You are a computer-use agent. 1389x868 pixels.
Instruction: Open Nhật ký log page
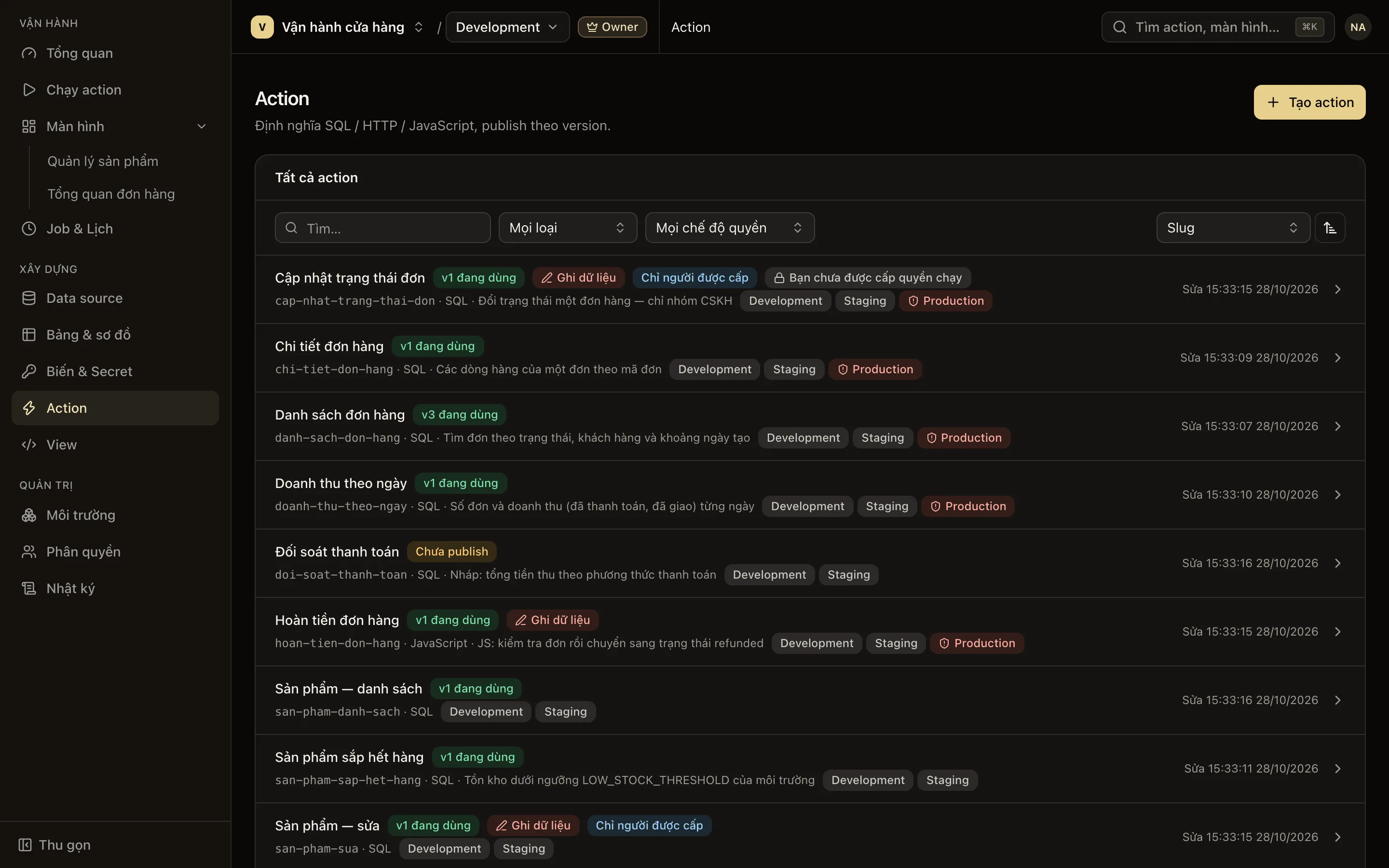point(115,588)
